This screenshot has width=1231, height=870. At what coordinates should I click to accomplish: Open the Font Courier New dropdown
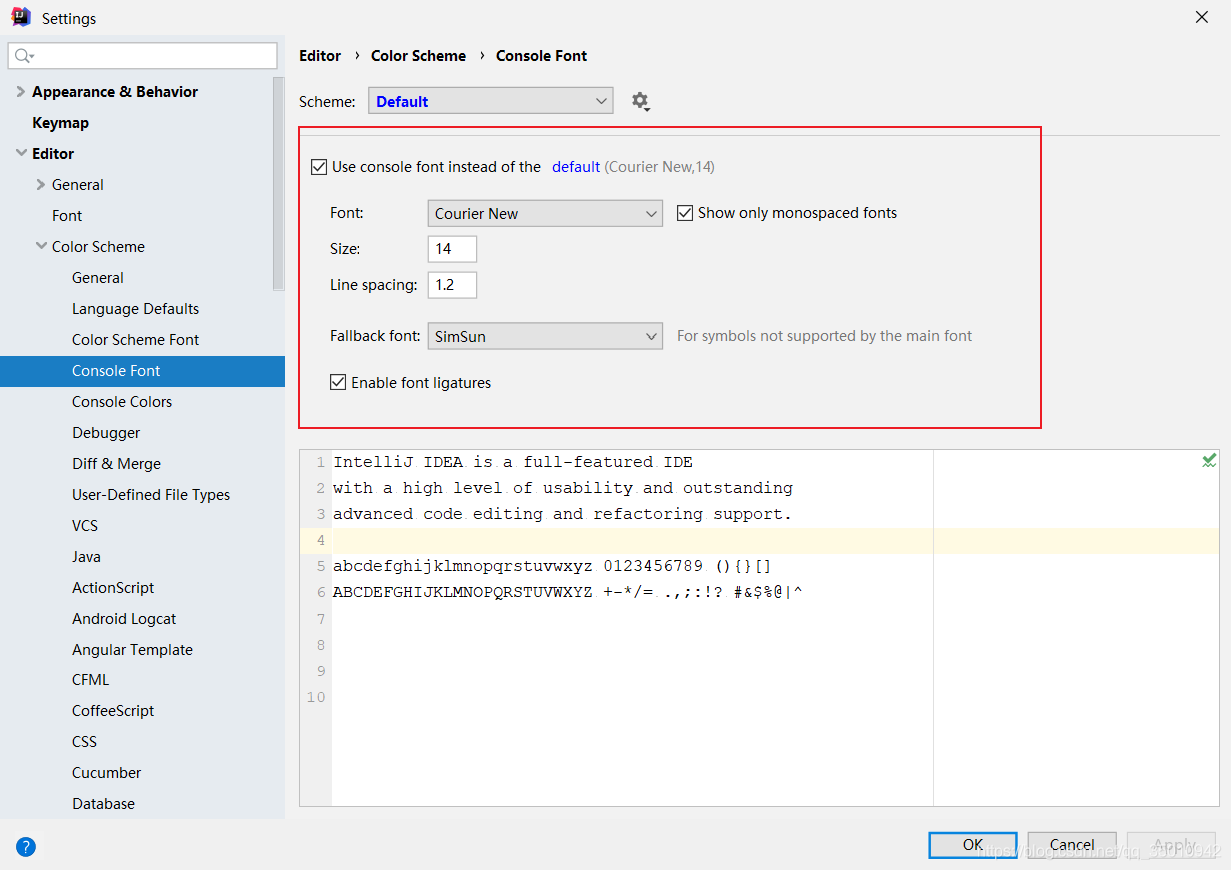pyautogui.click(x=545, y=213)
